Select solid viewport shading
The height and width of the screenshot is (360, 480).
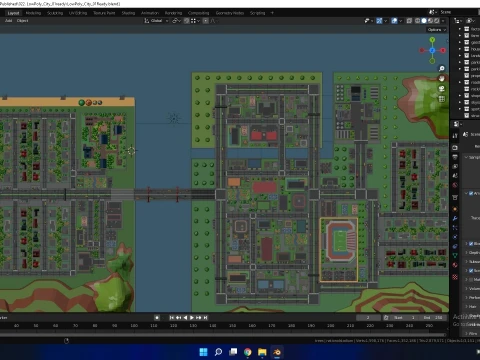424,21
